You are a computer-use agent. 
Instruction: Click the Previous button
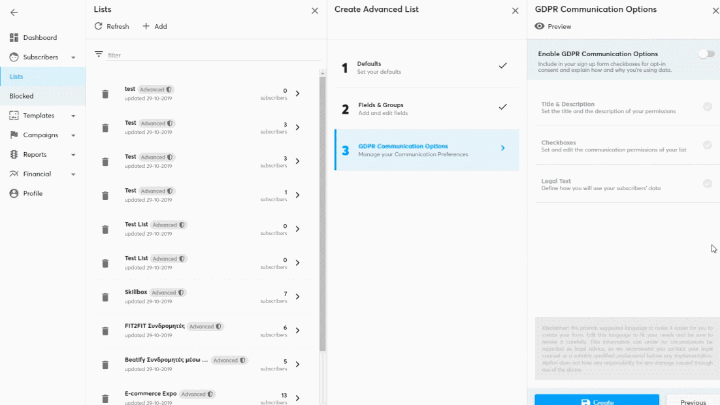point(693,401)
